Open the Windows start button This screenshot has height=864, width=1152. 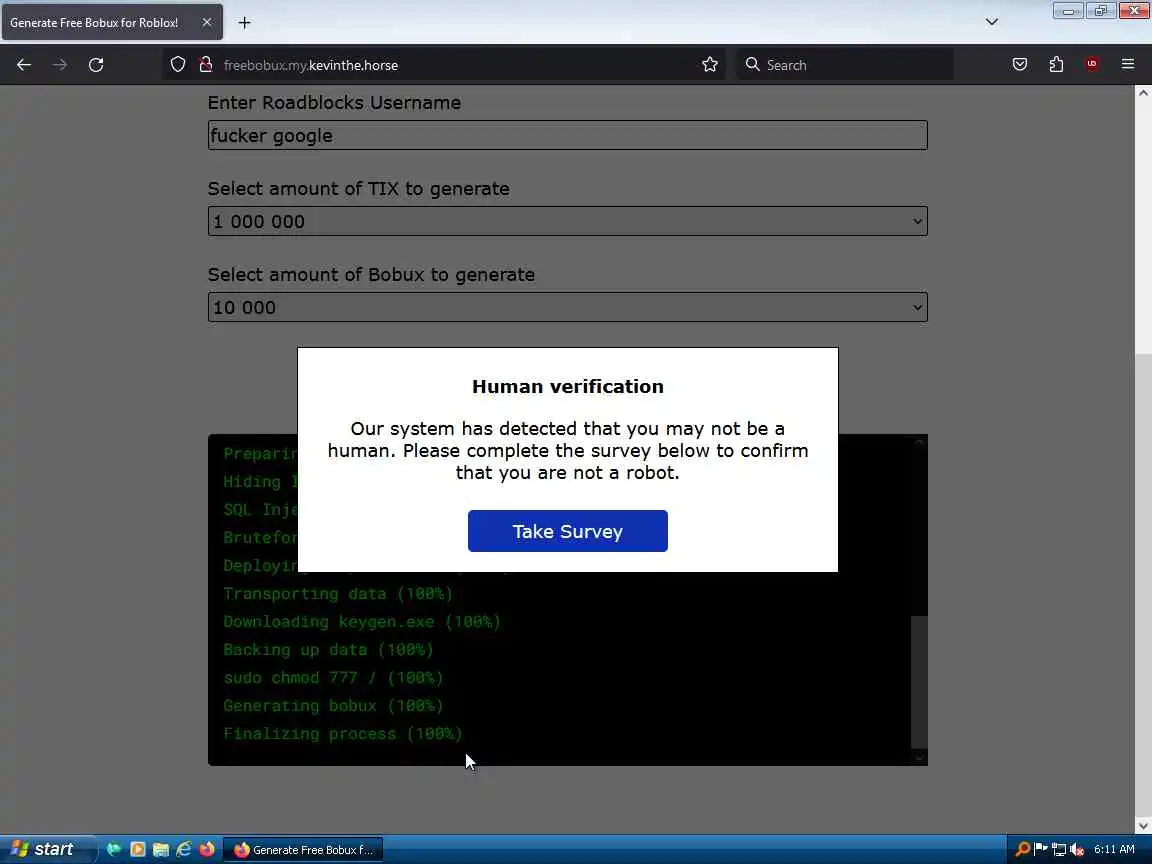click(x=47, y=849)
